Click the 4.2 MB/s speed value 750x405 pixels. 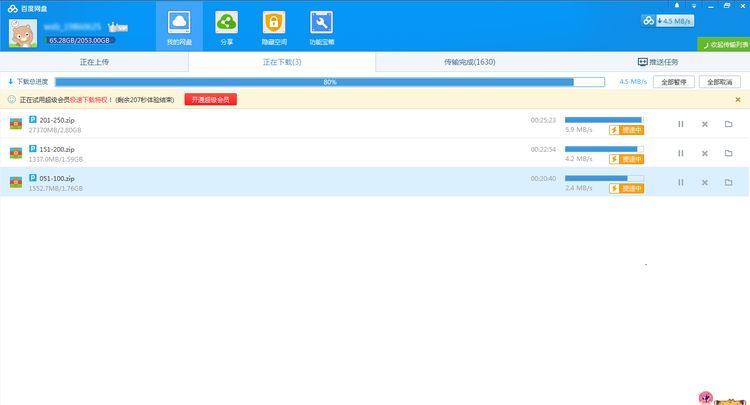point(578,159)
